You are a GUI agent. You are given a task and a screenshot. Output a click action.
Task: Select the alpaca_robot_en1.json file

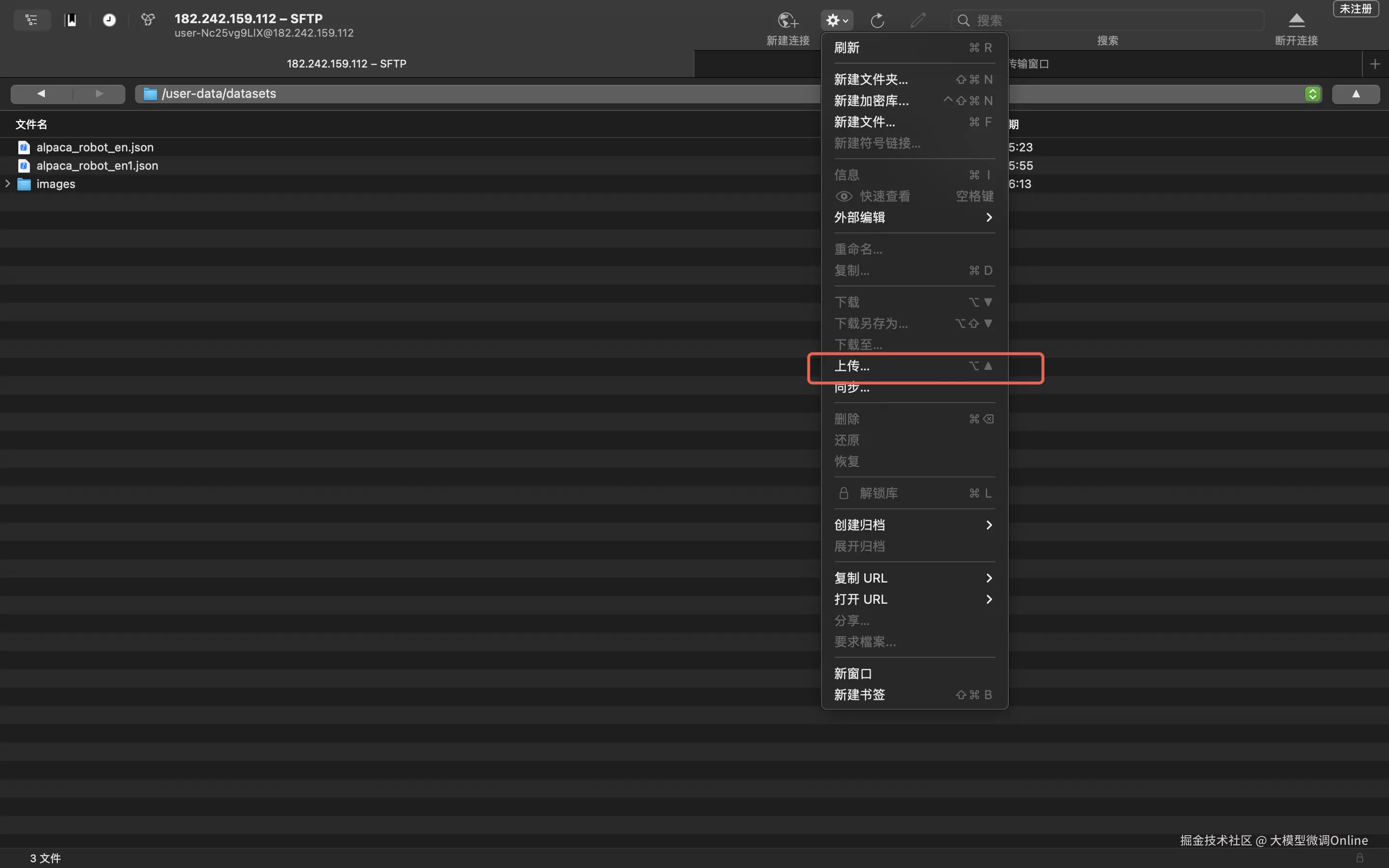click(x=97, y=166)
